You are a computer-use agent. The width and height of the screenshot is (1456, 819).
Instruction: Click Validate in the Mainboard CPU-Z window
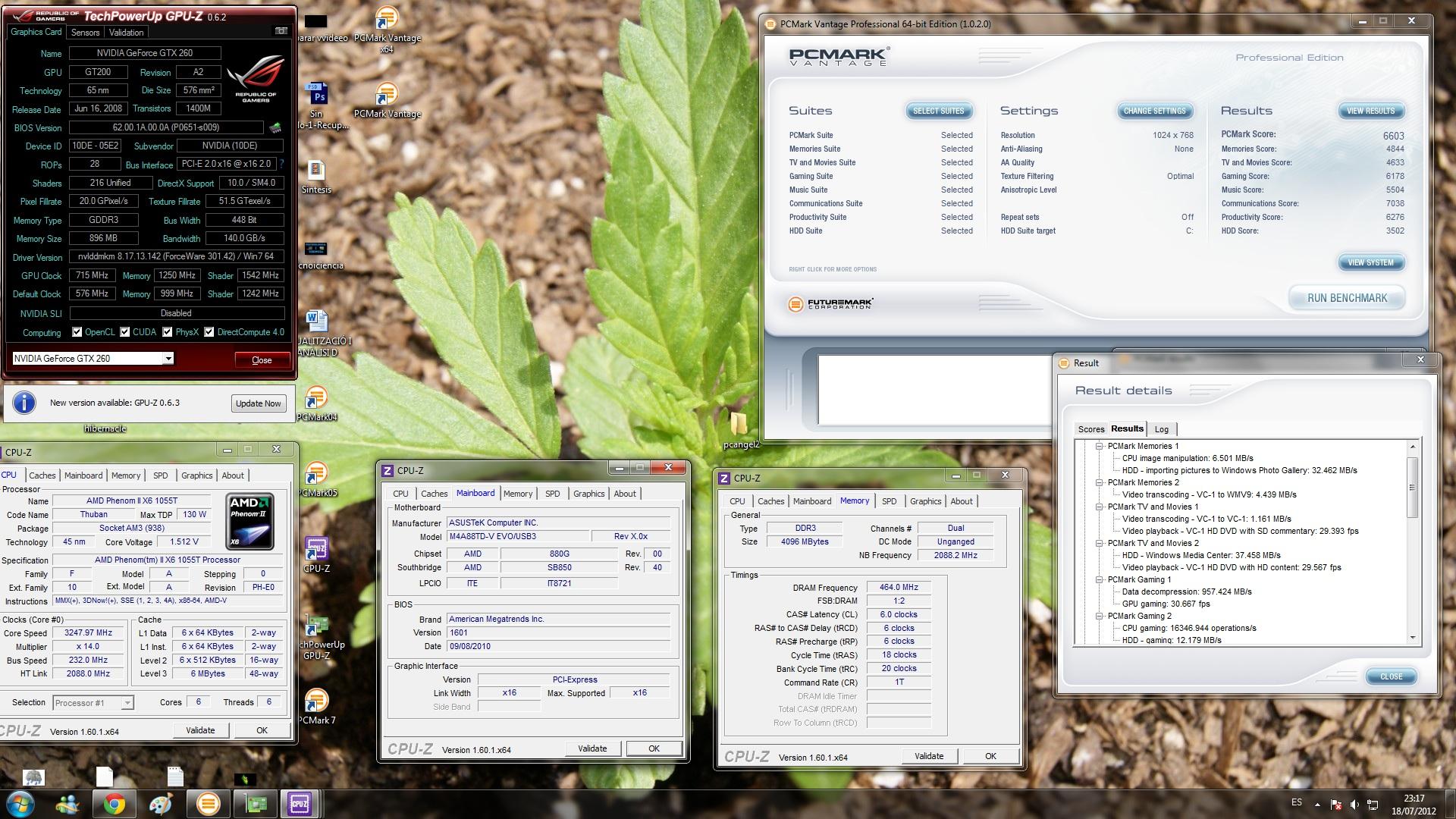tap(592, 748)
